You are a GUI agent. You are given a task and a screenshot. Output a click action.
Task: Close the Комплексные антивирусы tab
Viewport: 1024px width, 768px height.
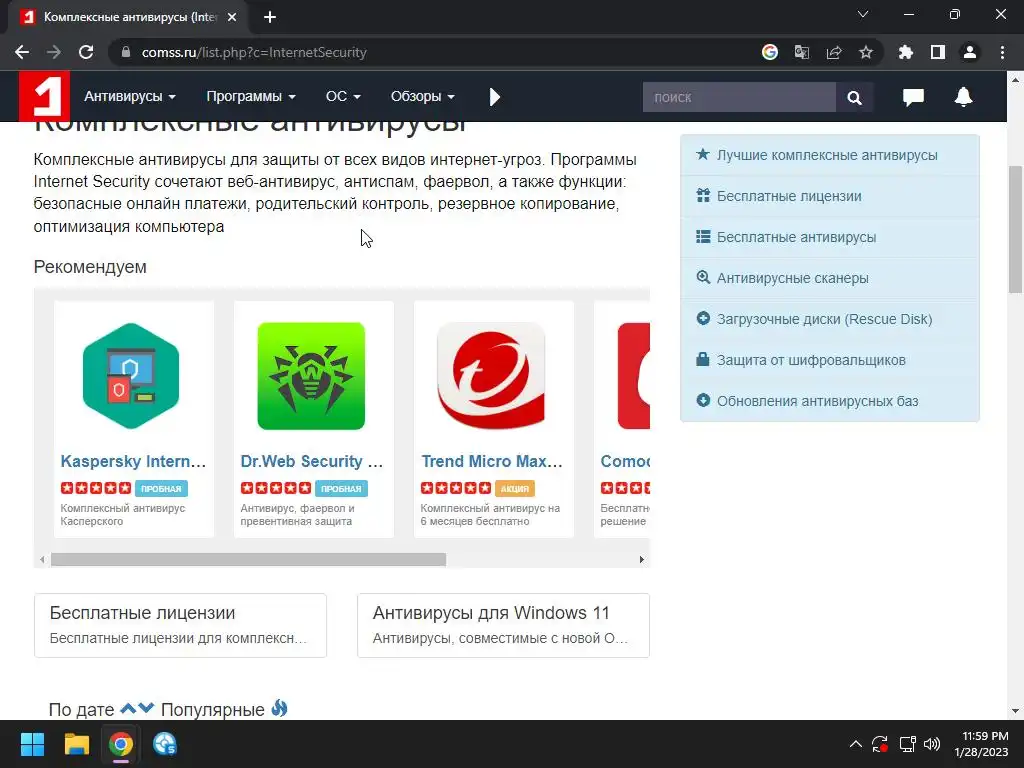click(x=232, y=17)
